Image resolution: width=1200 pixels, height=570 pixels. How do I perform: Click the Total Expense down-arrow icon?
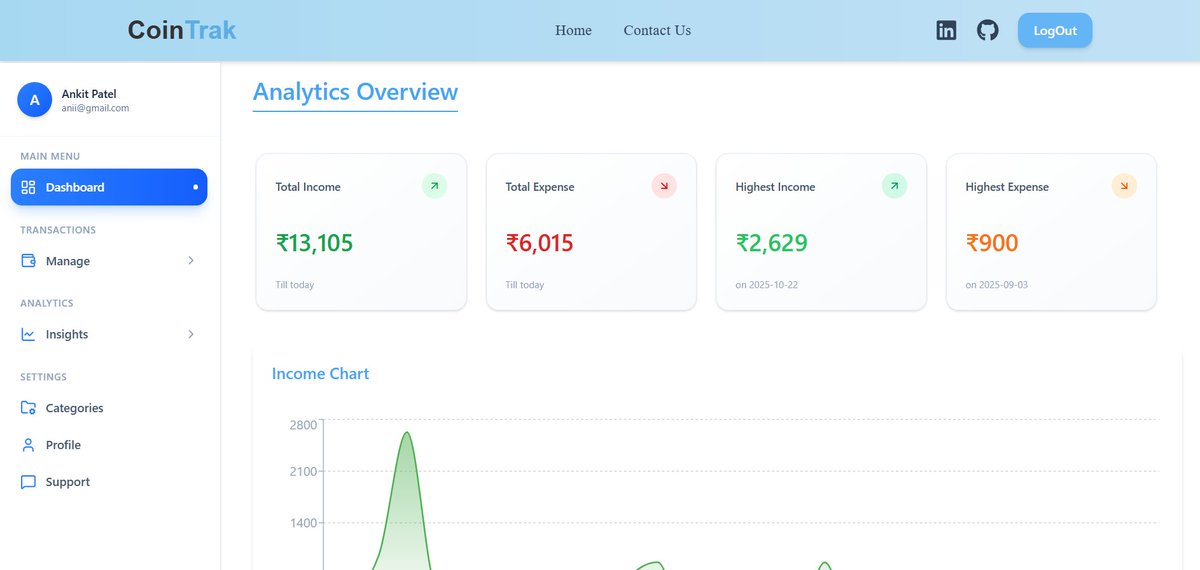coord(664,186)
